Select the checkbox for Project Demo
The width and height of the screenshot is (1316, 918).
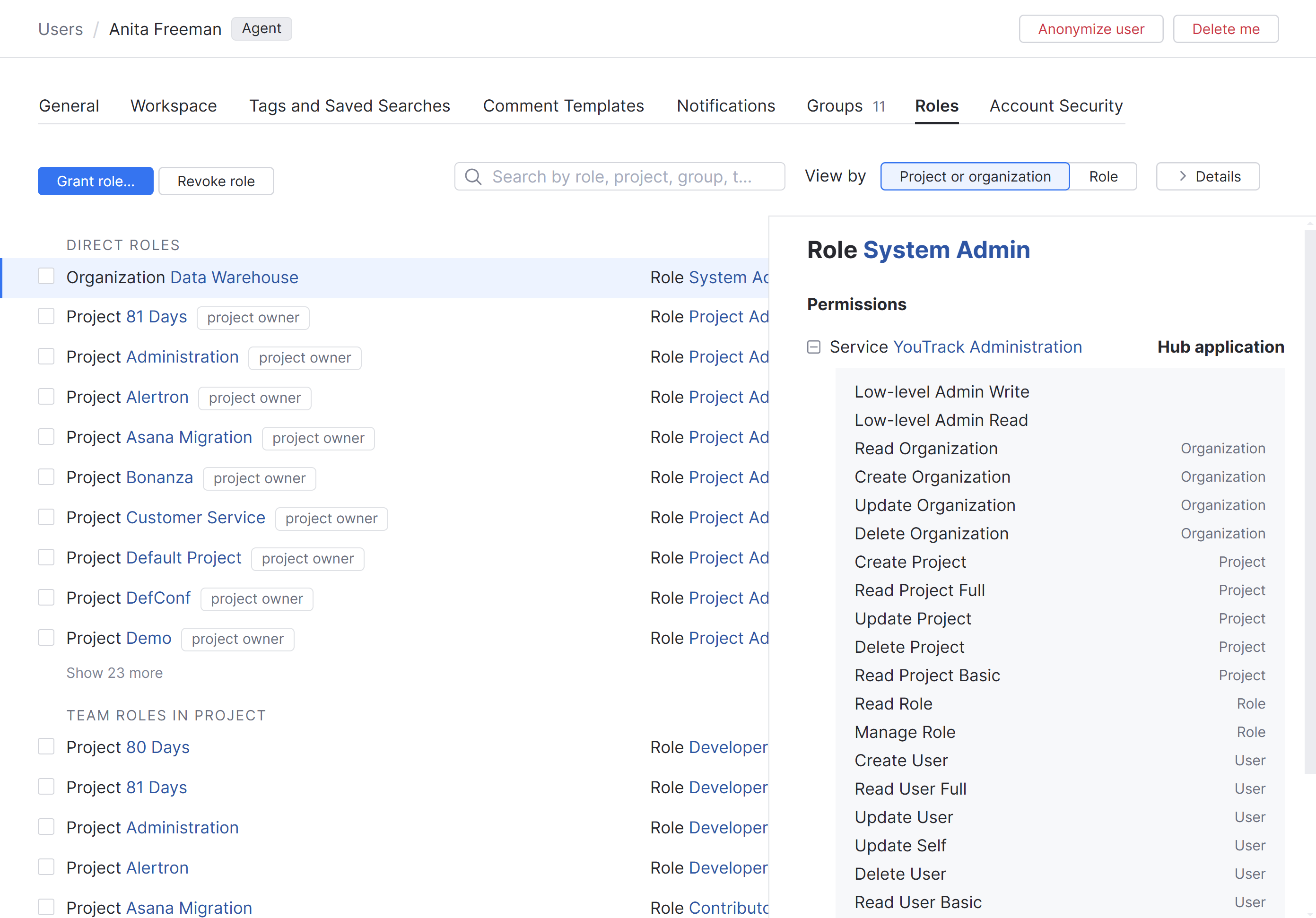(46, 637)
